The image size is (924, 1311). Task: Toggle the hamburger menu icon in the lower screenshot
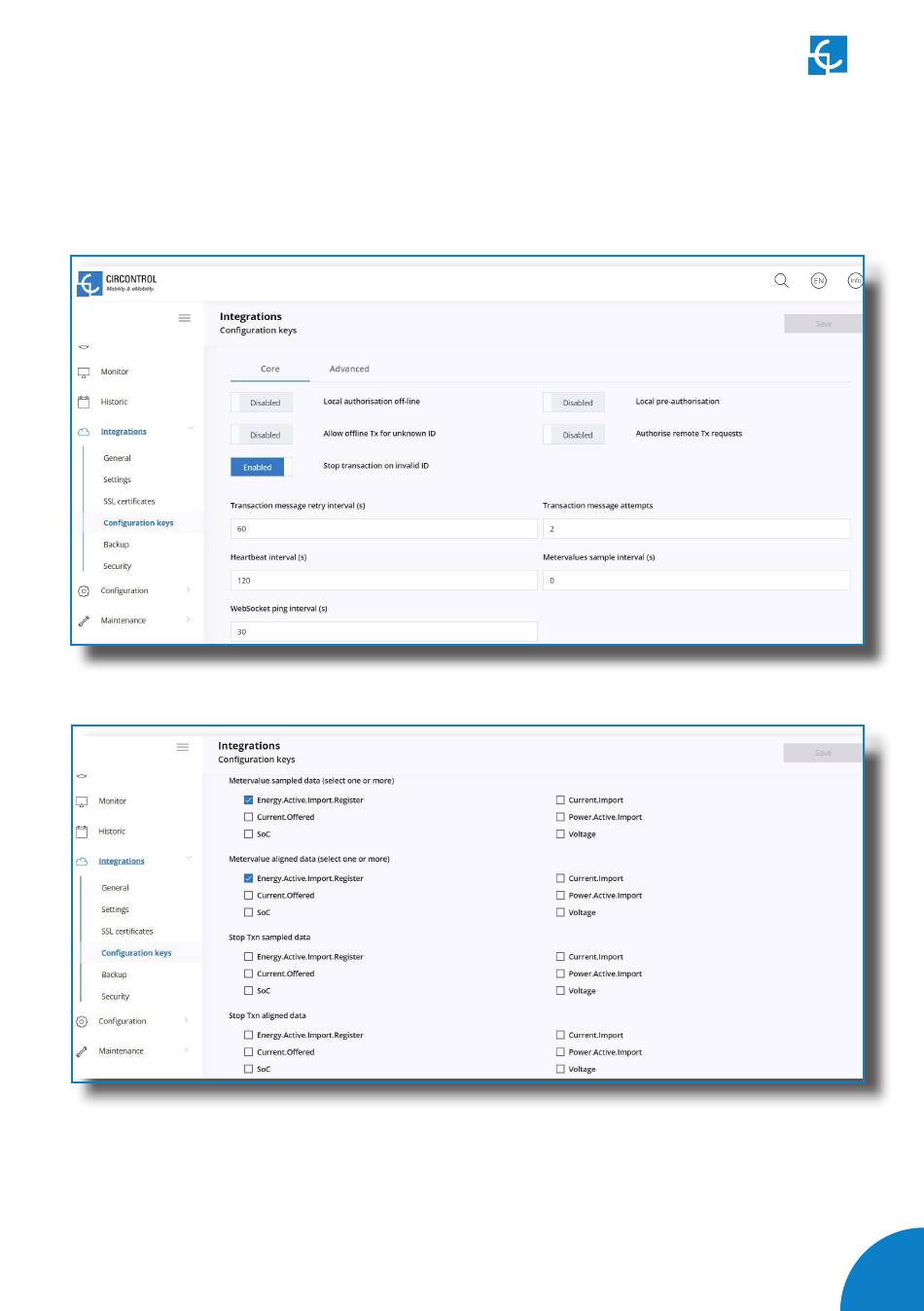pyautogui.click(x=182, y=747)
